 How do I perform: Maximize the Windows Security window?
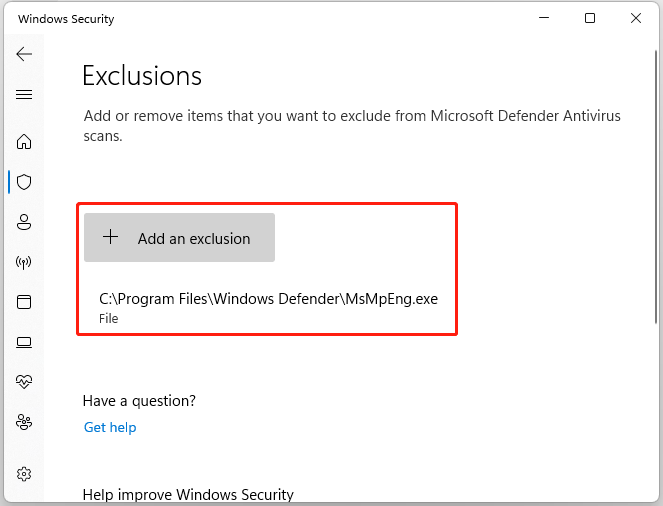590,18
